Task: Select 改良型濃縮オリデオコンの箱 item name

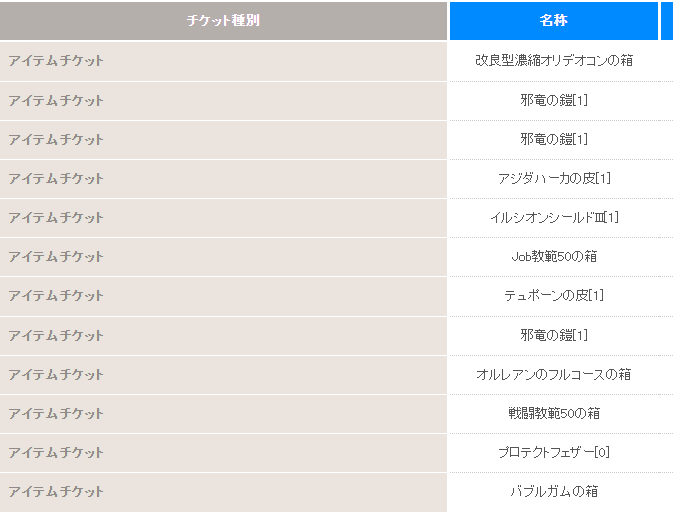Action: click(x=553, y=60)
